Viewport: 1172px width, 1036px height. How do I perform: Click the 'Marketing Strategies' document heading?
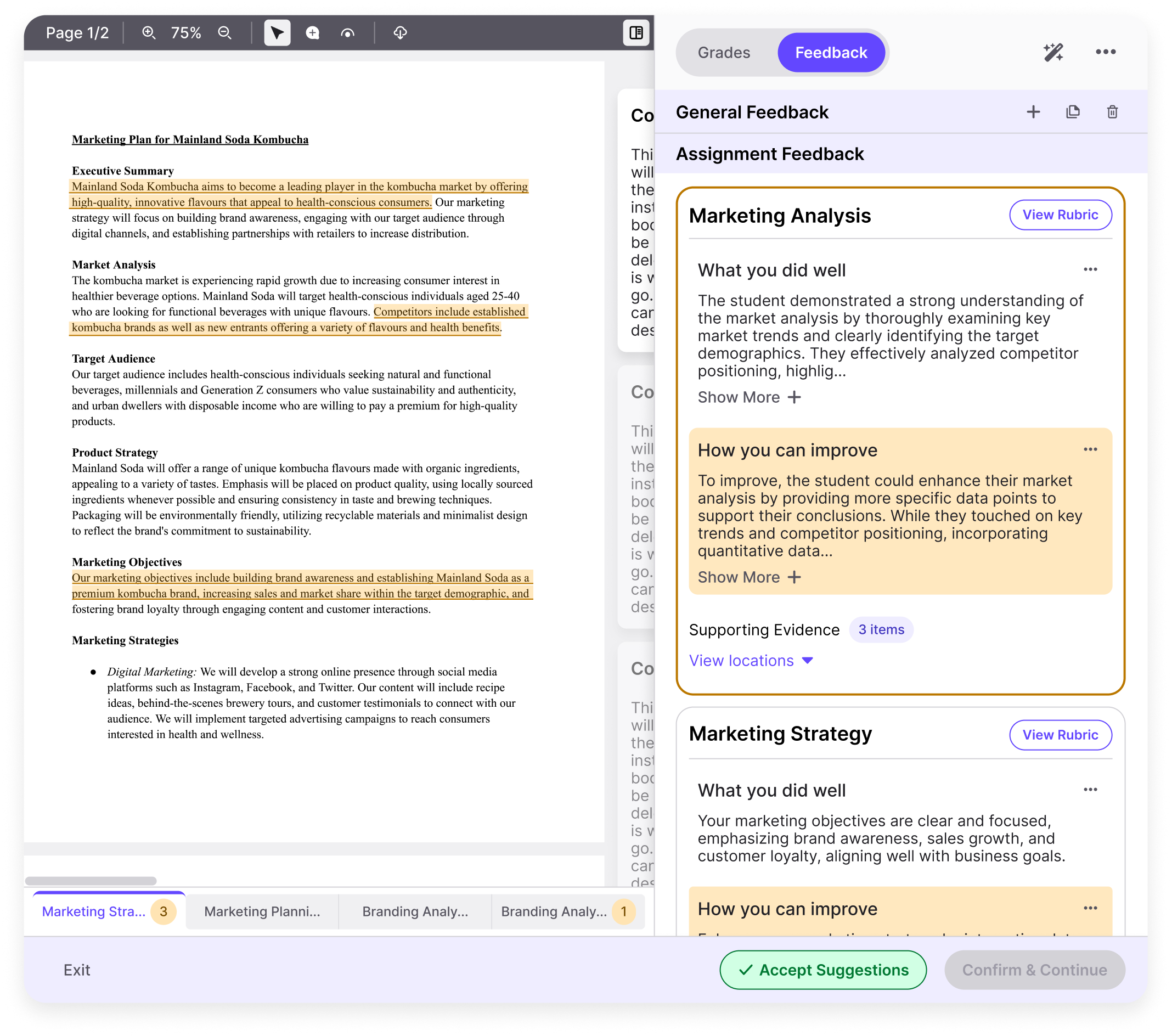[x=125, y=640]
